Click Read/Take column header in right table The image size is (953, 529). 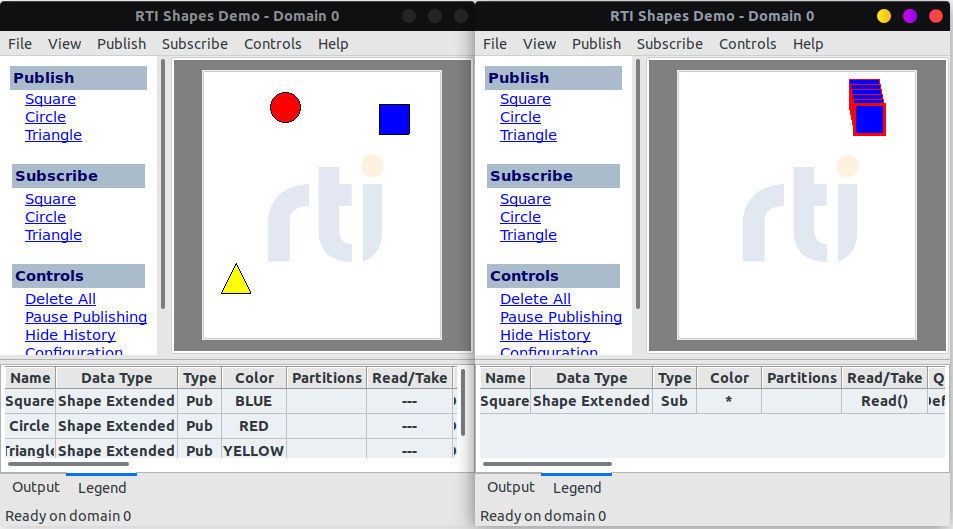point(884,378)
